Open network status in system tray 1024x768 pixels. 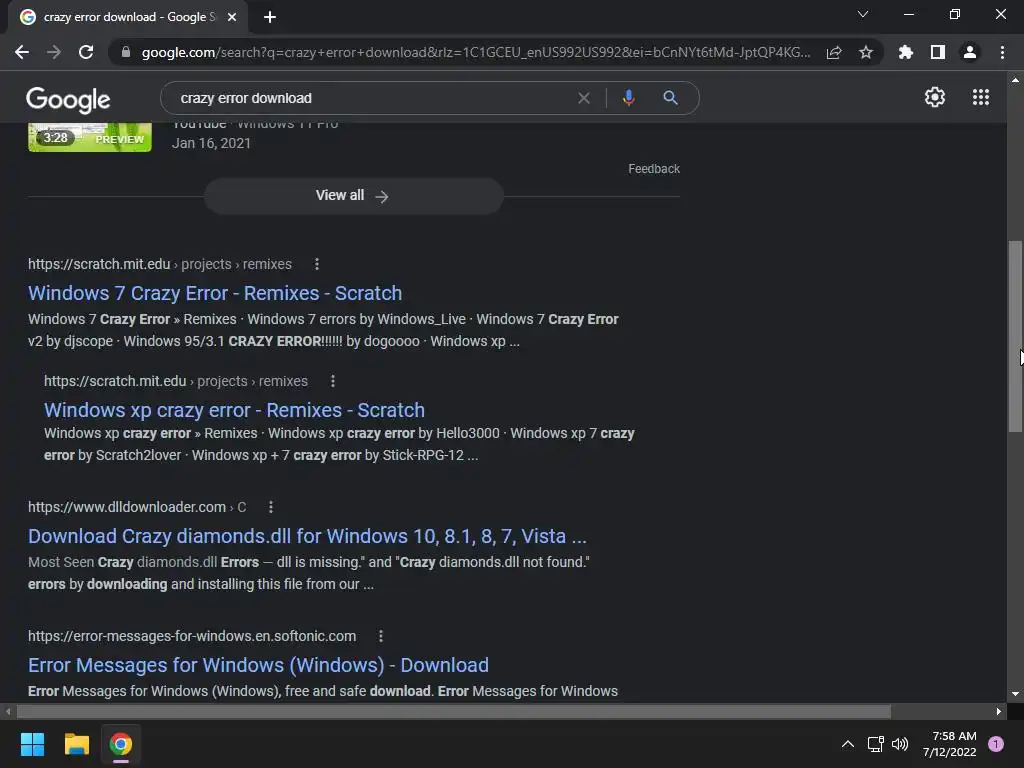click(875, 744)
